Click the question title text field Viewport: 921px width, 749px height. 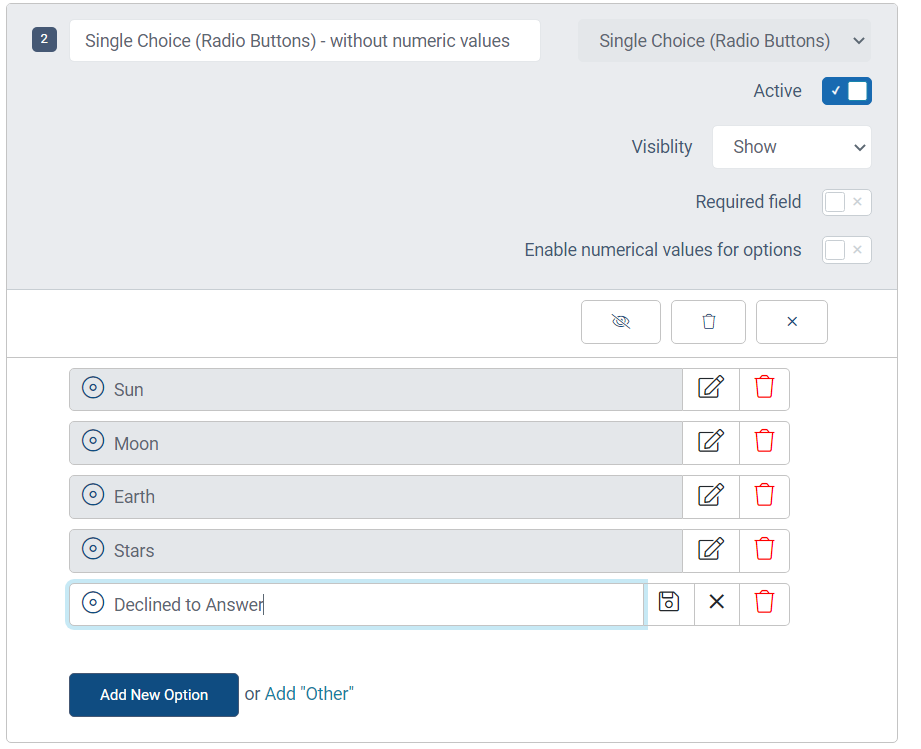point(305,41)
